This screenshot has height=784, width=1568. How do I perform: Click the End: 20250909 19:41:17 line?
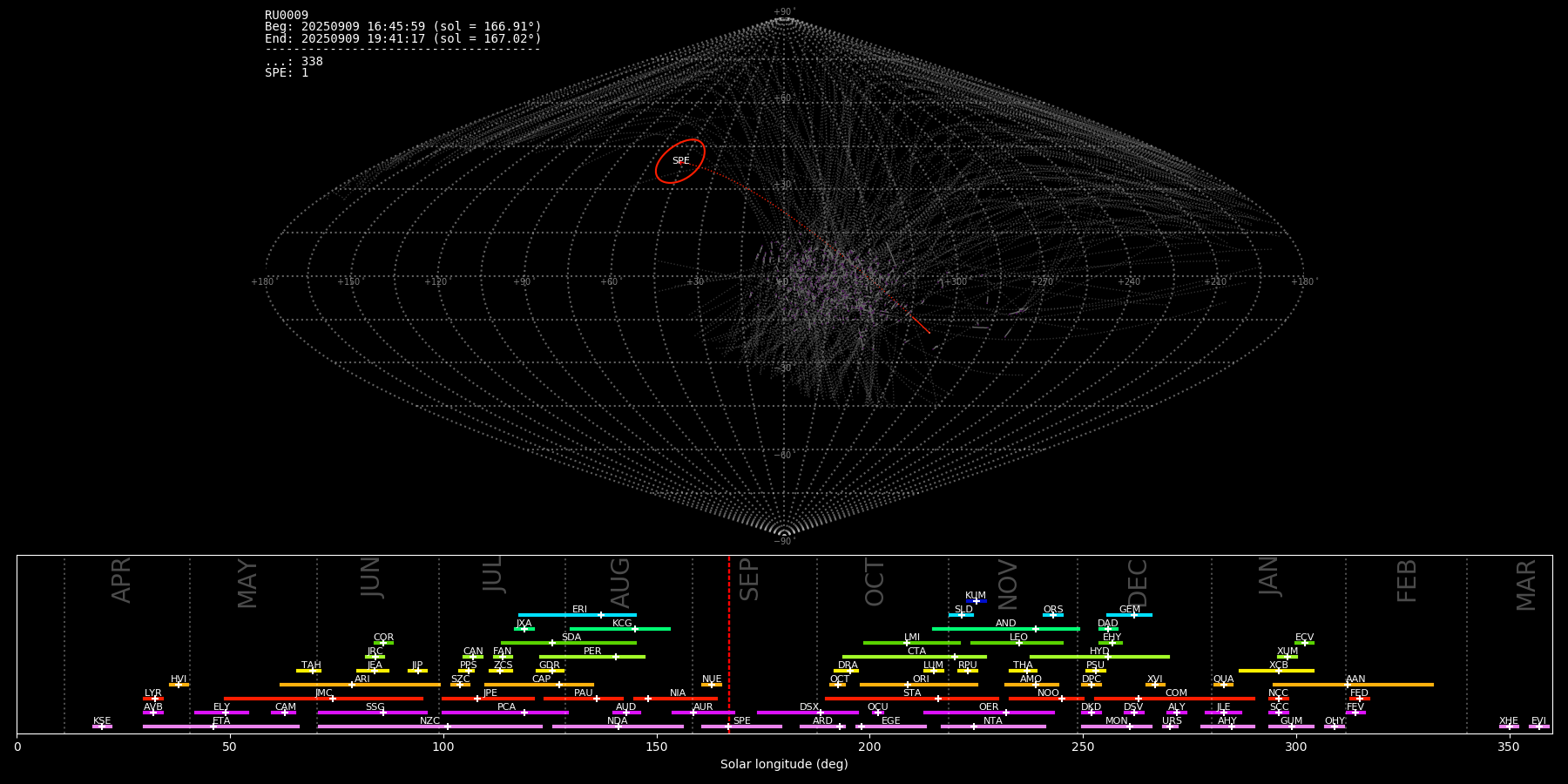403,38
